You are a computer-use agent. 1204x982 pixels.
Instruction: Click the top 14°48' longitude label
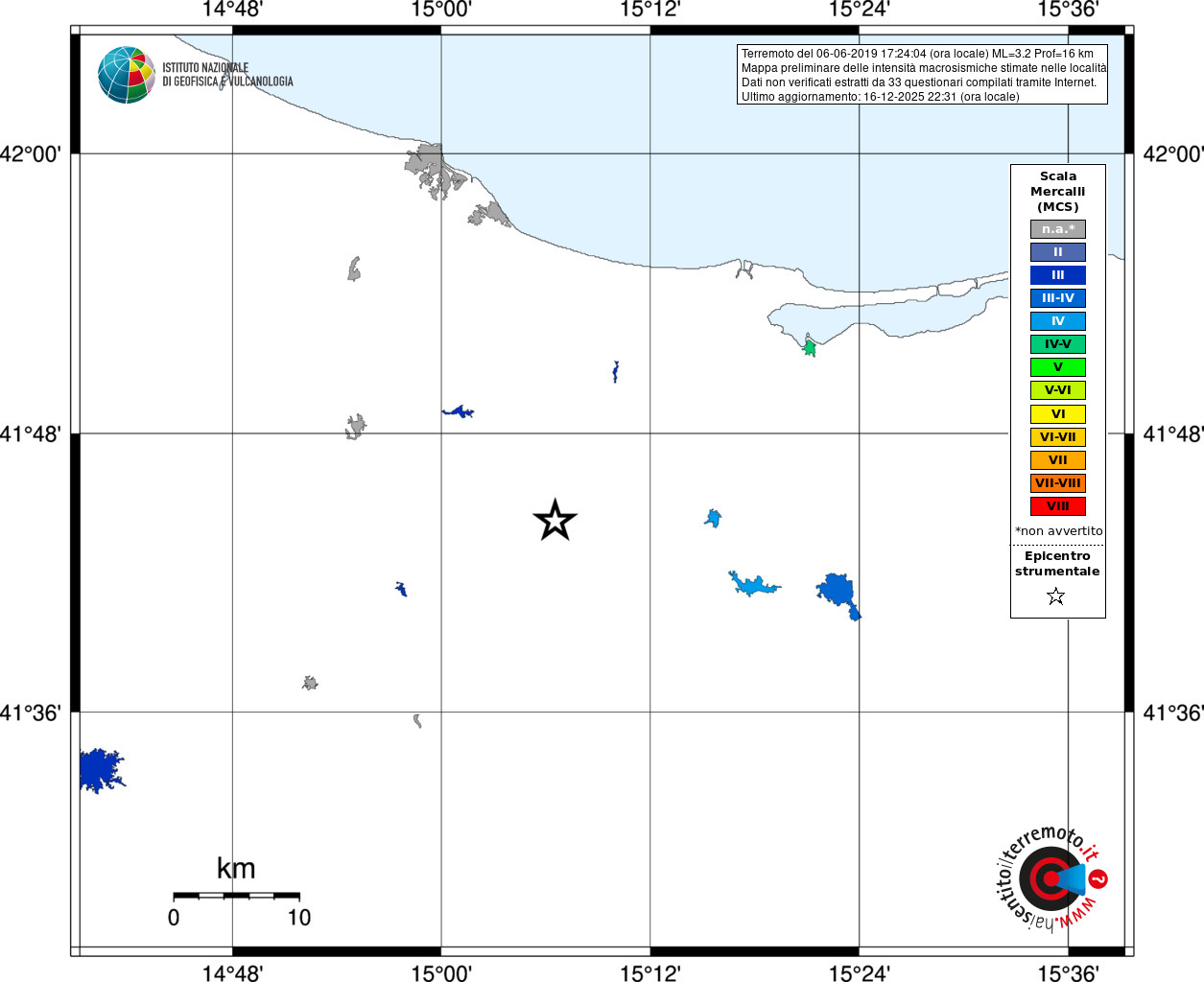[x=232, y=10]
